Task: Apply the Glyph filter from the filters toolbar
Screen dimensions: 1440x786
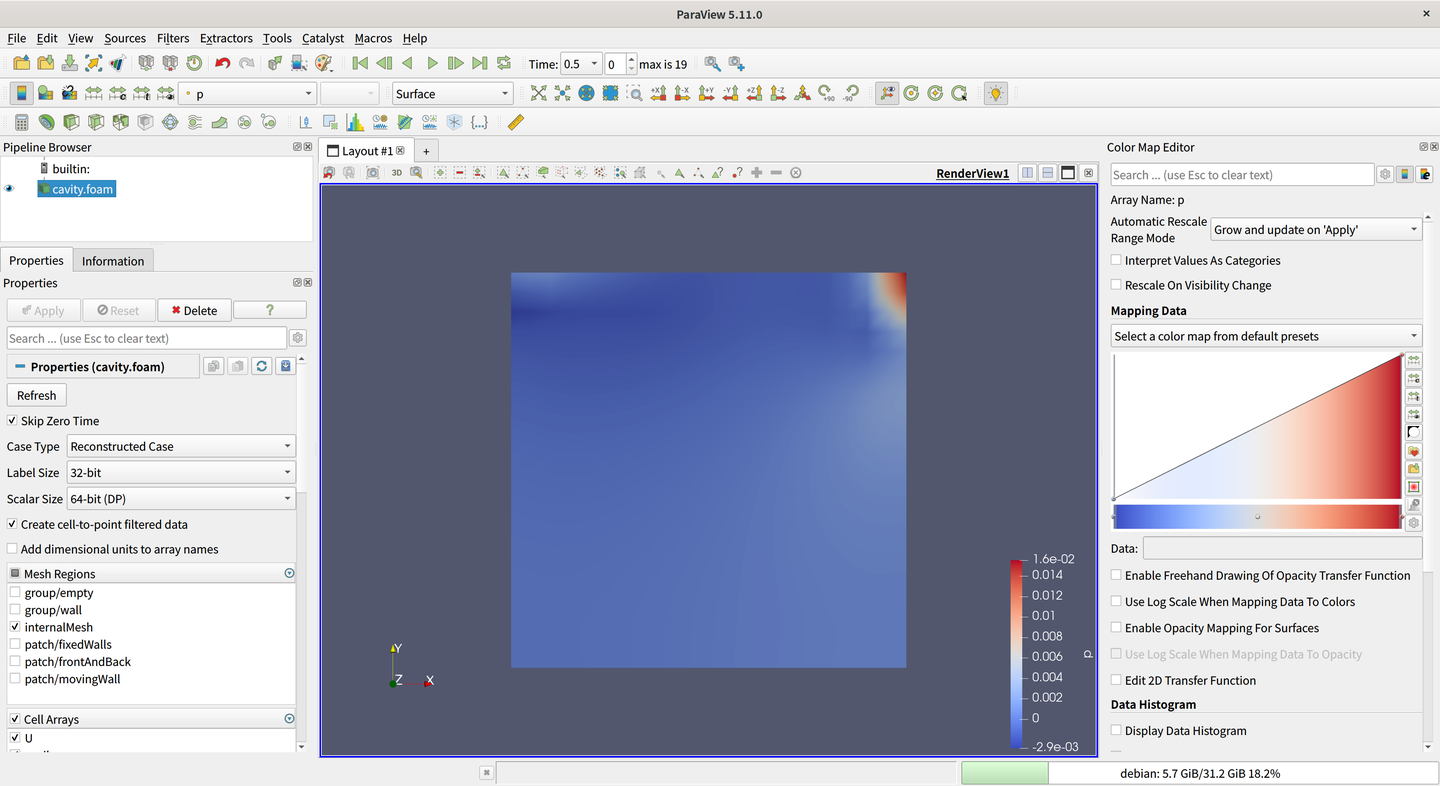Action: (169, 122)
